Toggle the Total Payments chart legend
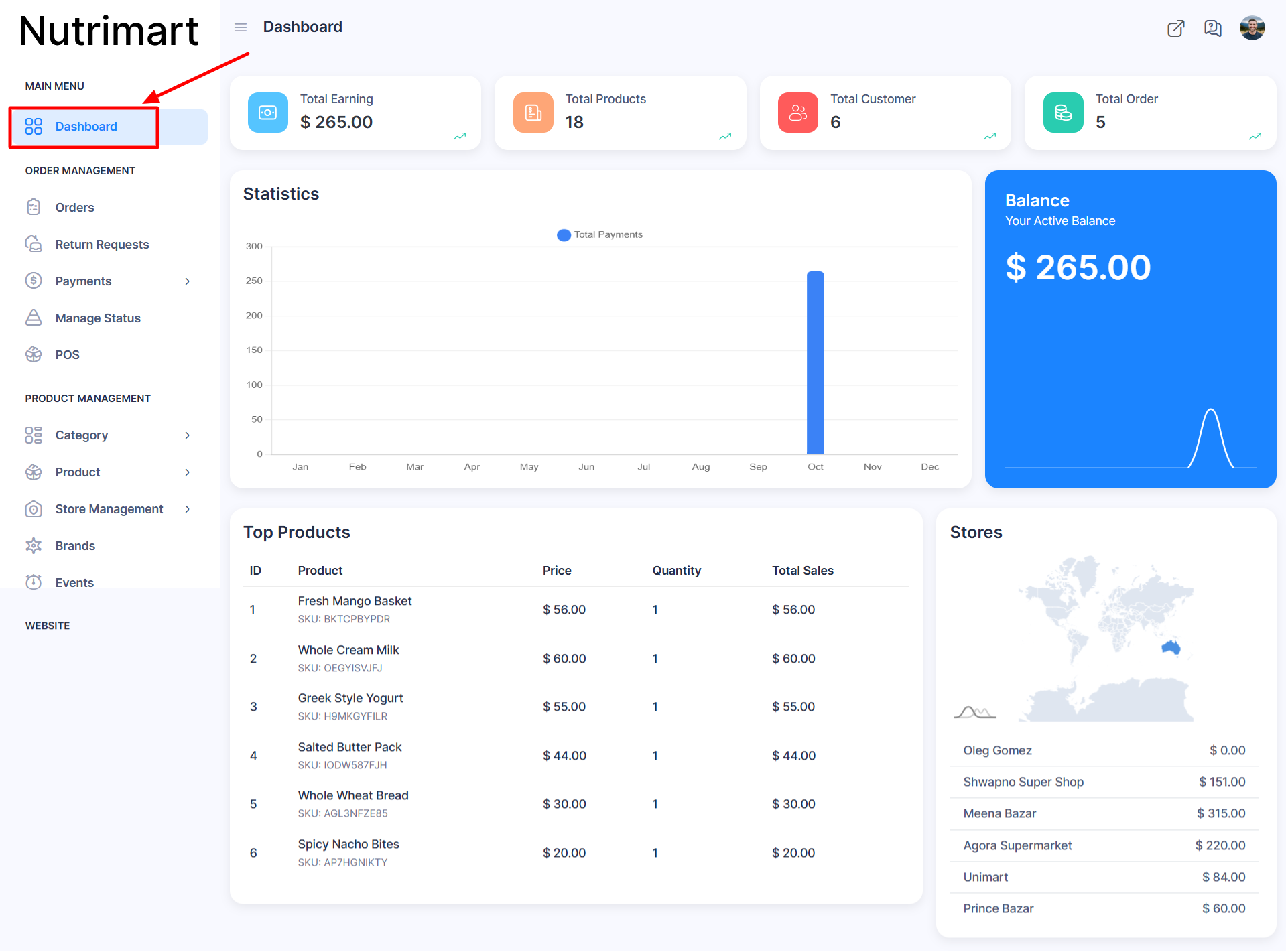Viewport: 1286px width, 952px height. [600, 234]
